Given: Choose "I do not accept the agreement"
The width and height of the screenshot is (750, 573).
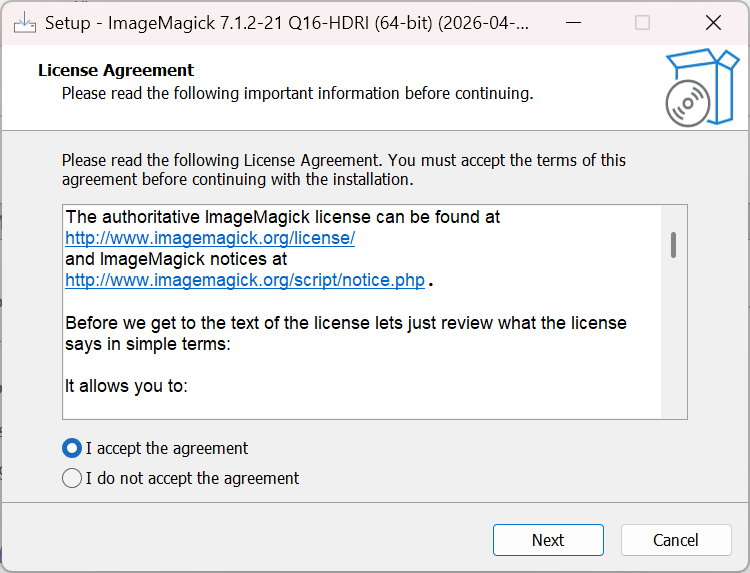Looking at the screenshot, I should tap(72, 478).
